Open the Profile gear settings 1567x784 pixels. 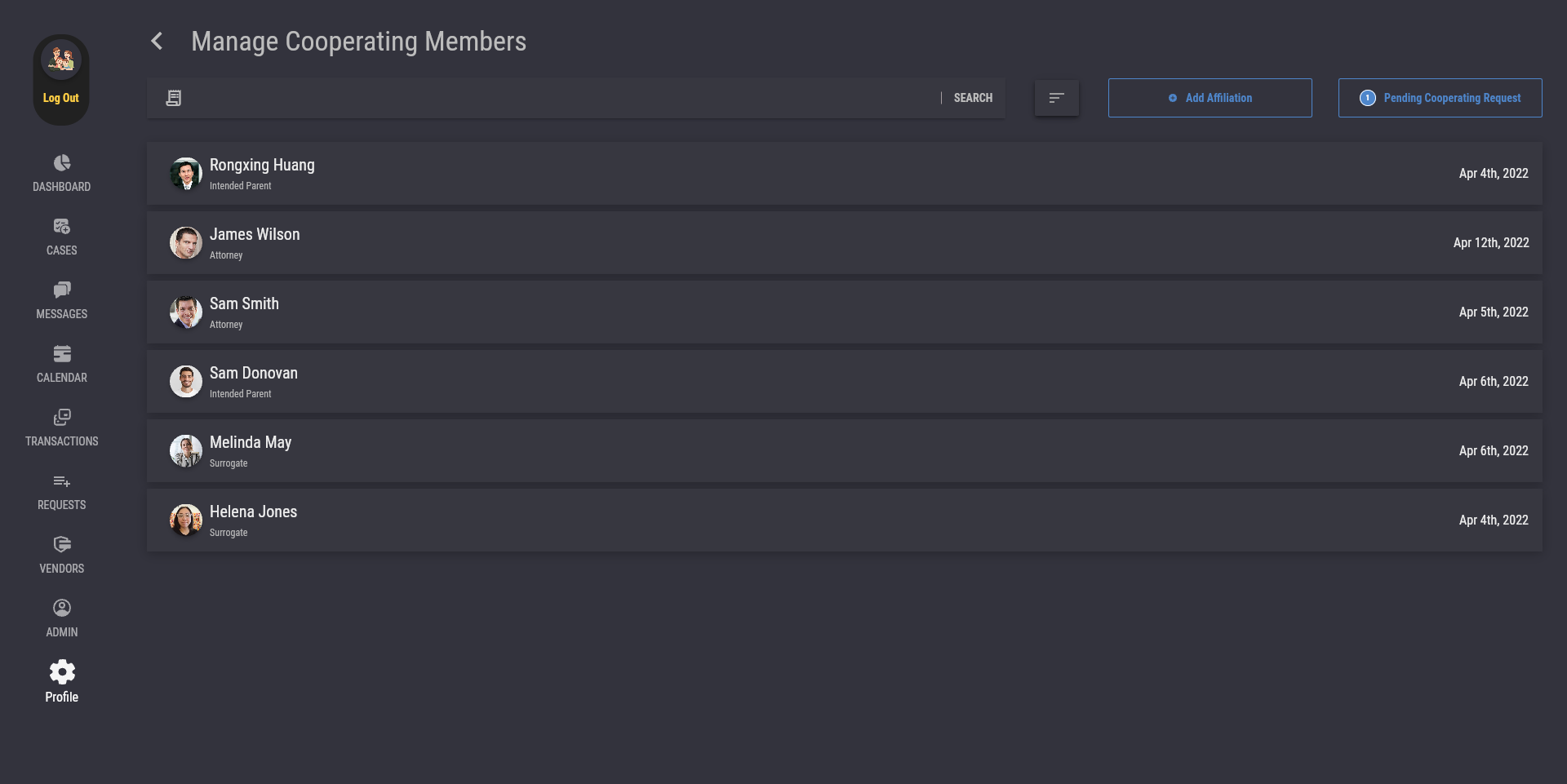(62, 673)
